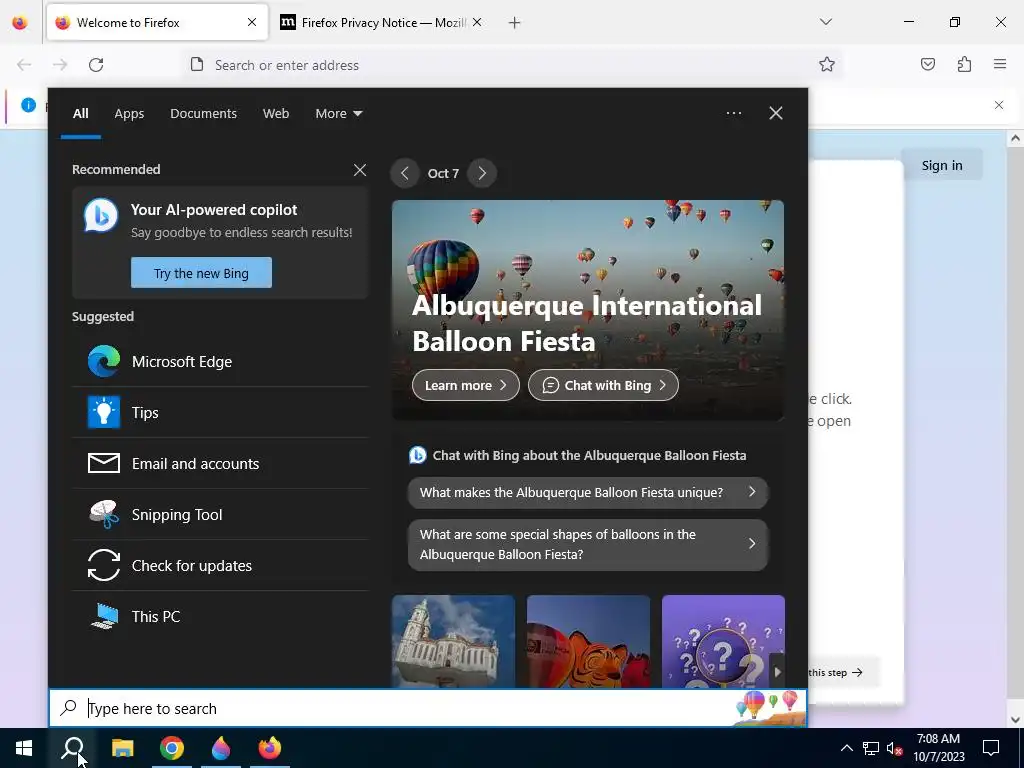Close the Windows search panel

(776, 113)
